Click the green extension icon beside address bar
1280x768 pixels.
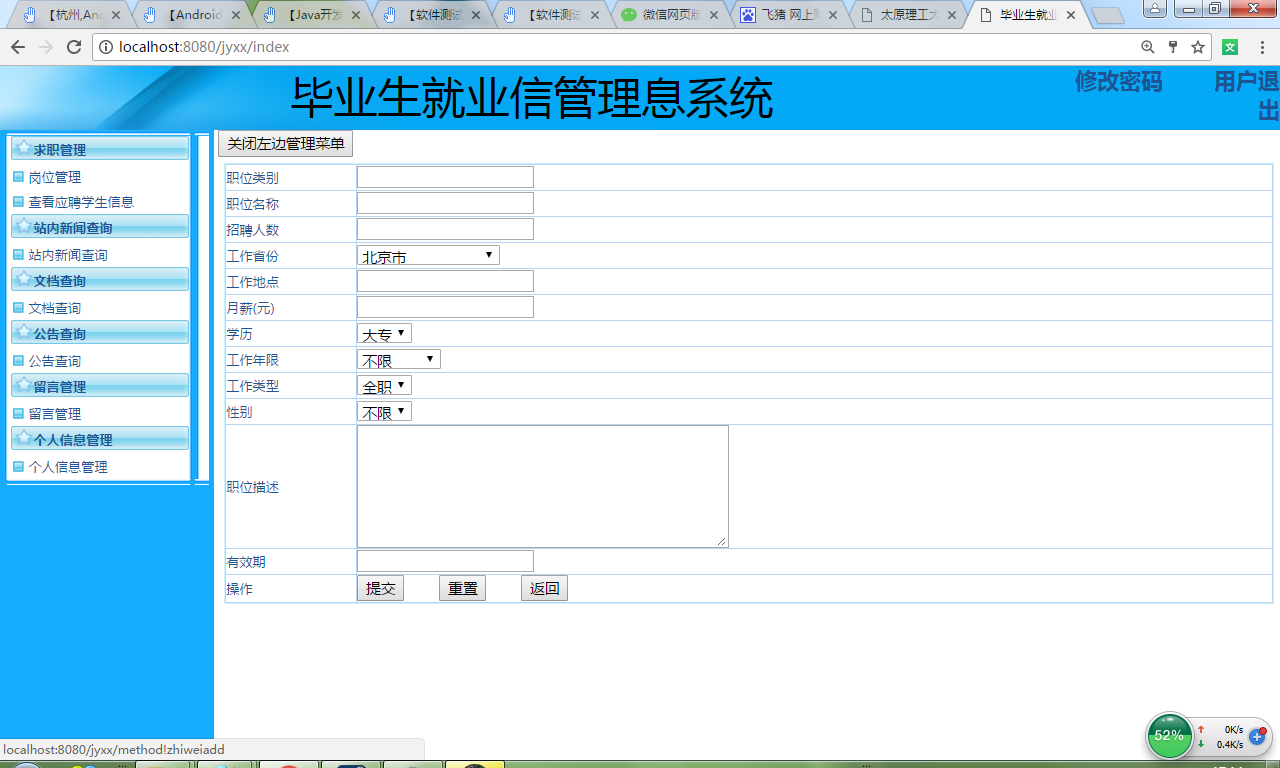coord(1229,45)
